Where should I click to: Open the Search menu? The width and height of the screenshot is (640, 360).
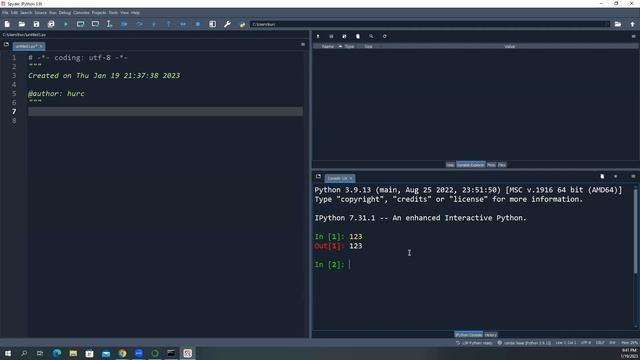tap(26, 13)
